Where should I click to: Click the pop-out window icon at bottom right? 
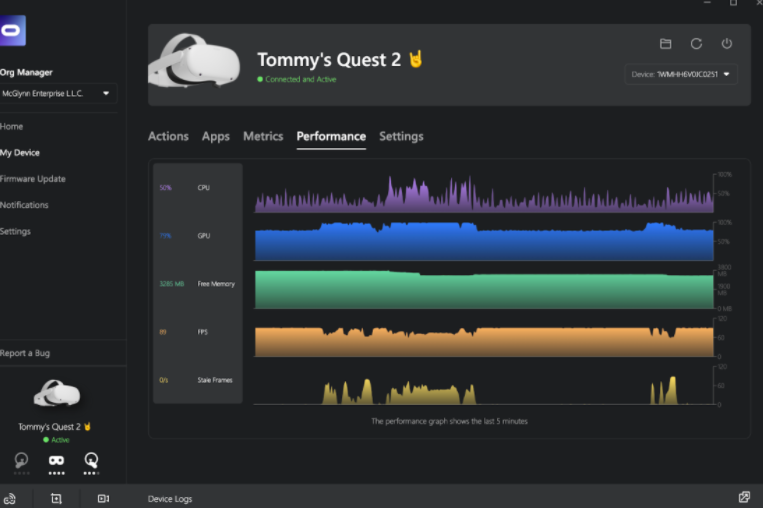pos(744,497)
